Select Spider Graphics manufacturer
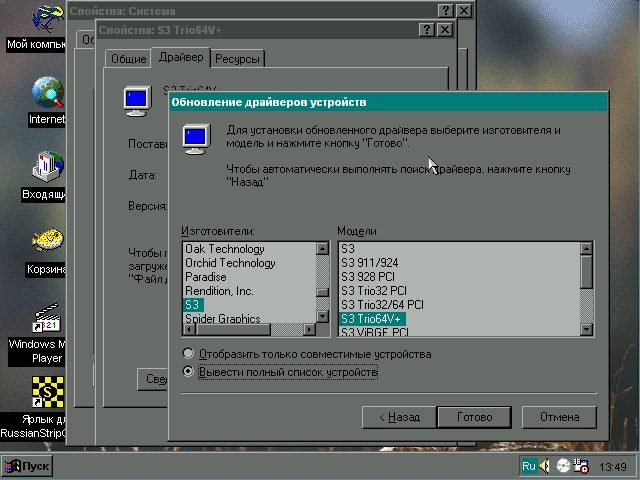Image resolution: width=640 pixels, height=480 pixels. click(x=222, y=318)
